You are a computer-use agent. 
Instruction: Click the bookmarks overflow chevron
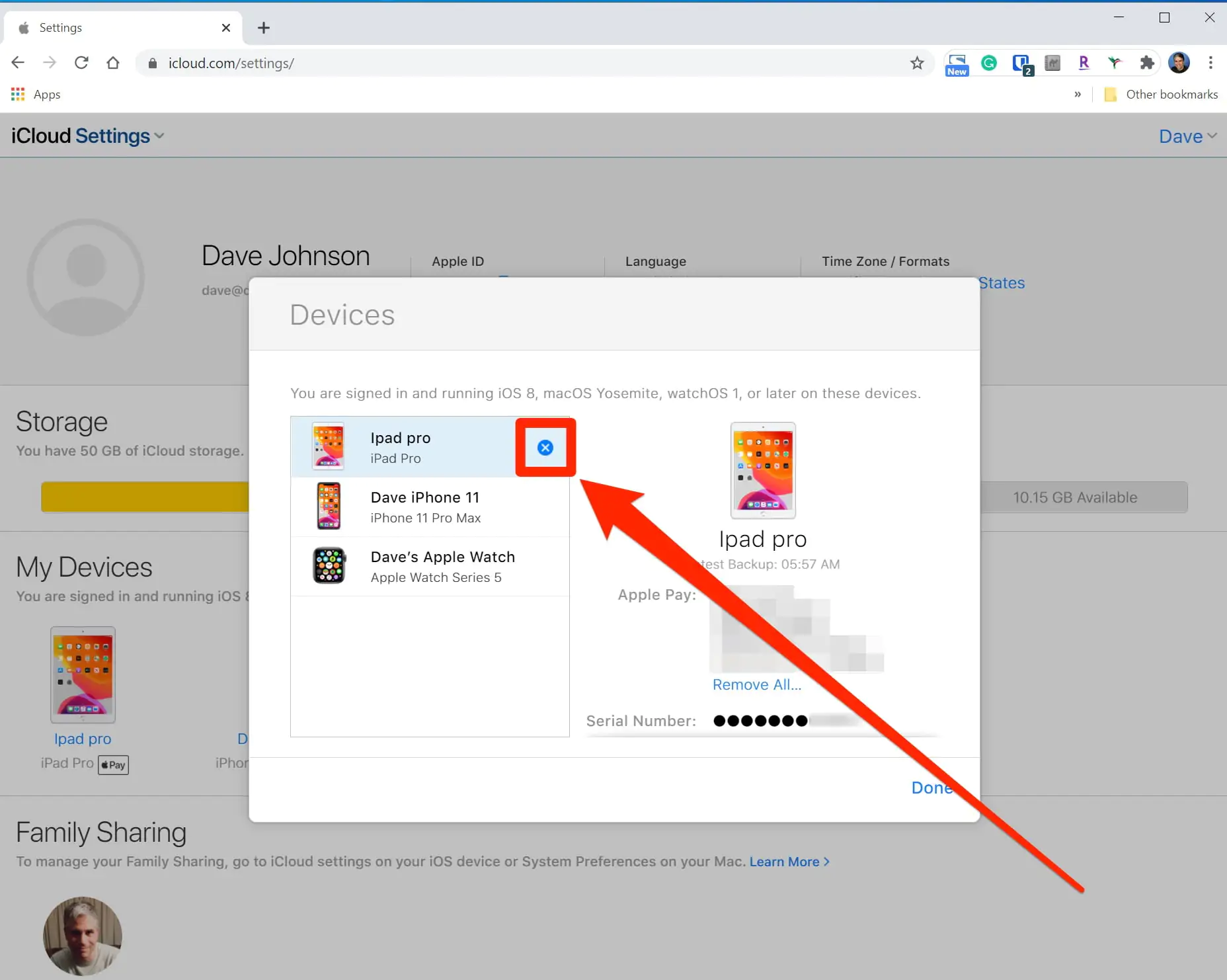[1078, 94]
